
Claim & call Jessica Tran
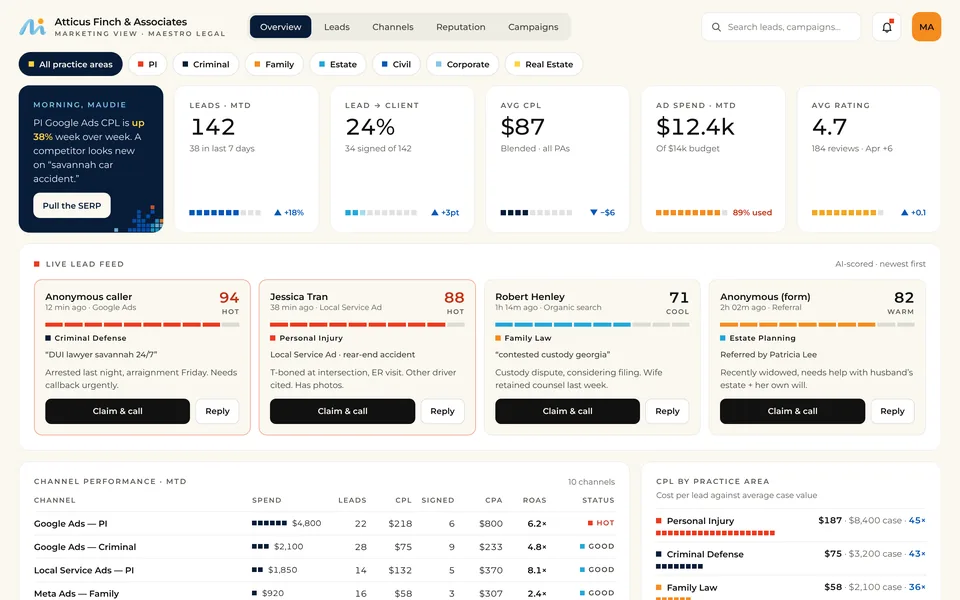coord(342,411)
